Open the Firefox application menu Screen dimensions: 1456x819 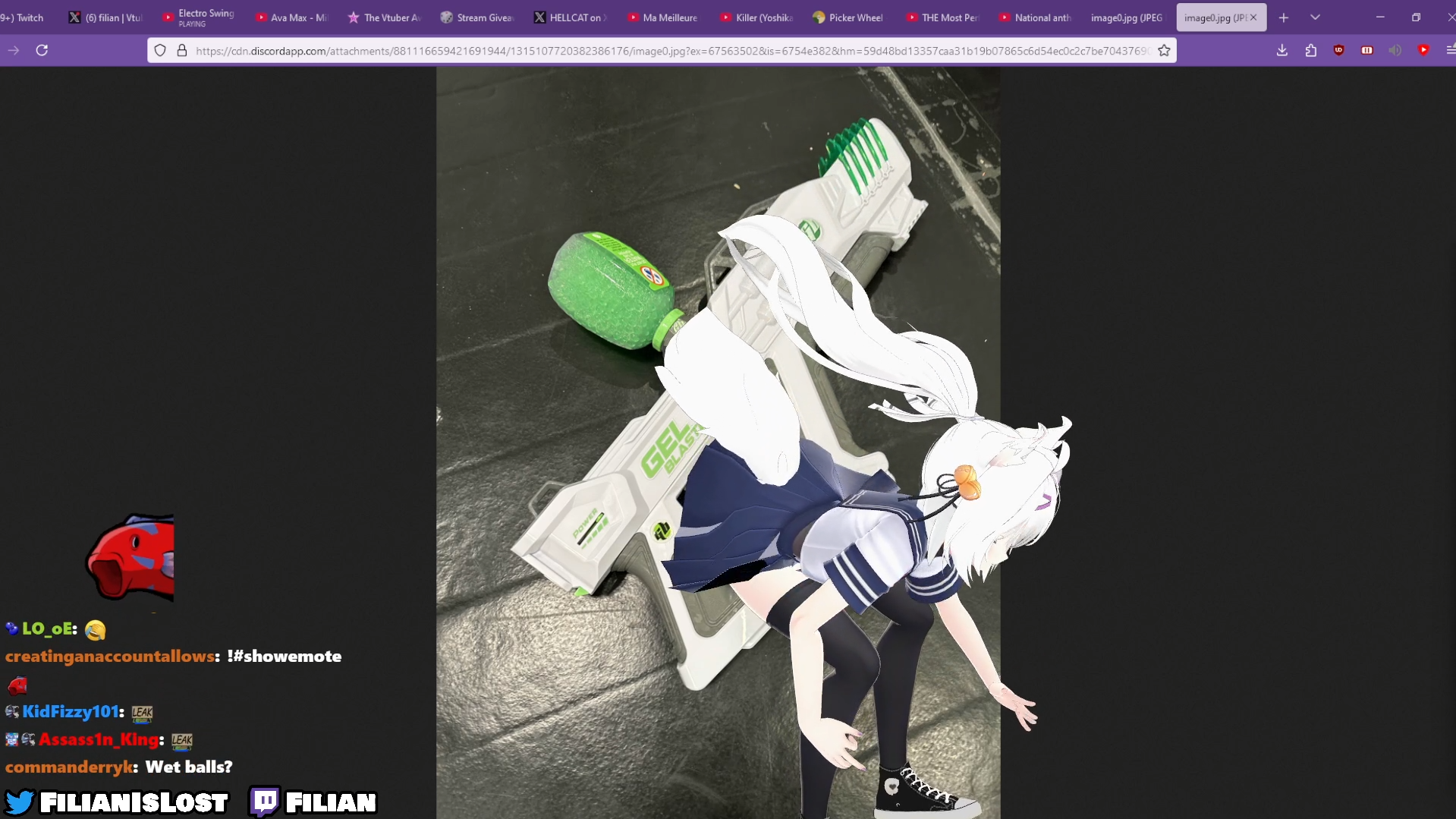pos(1450,50)
